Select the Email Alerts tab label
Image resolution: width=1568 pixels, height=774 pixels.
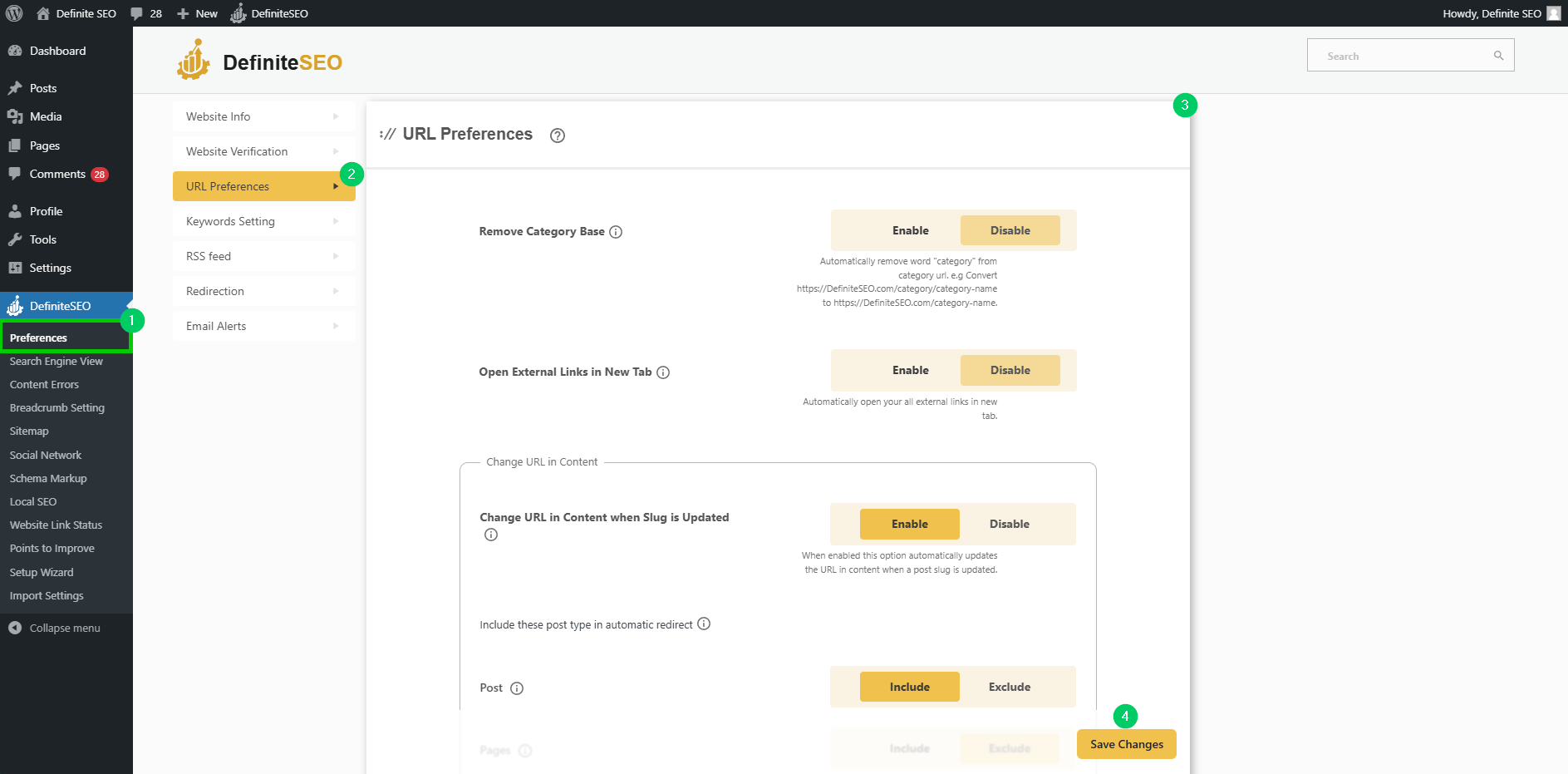pyautogui.click(x=216, y=326)
